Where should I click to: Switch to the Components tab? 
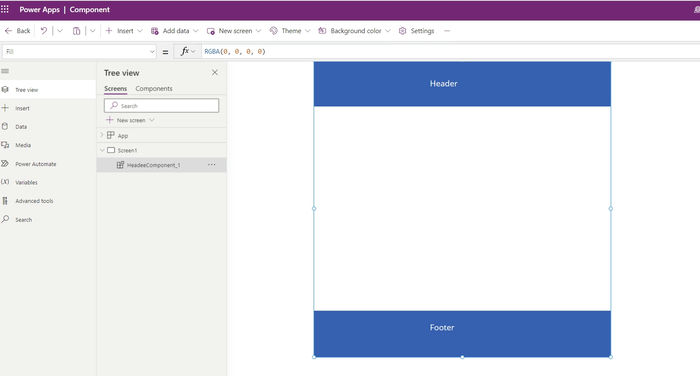click(x=154, y=88)
